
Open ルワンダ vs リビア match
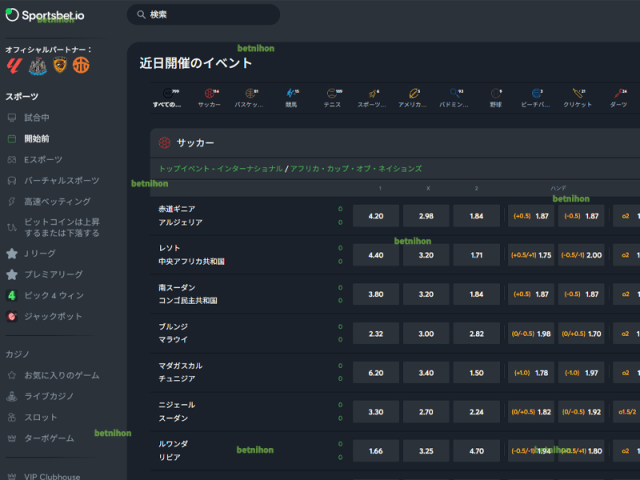point(173,451)
